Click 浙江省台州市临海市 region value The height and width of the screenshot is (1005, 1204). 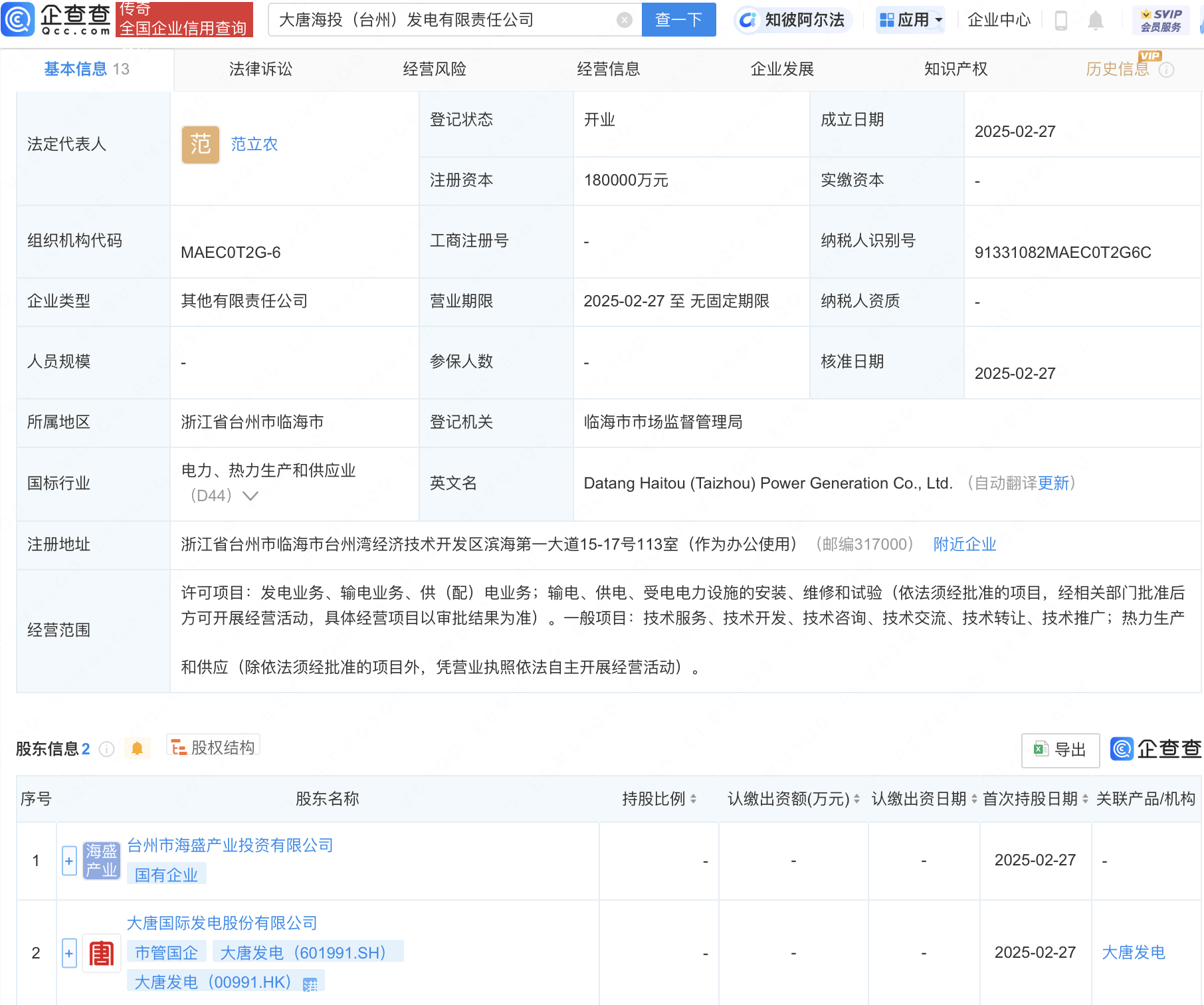pos(252,422)
